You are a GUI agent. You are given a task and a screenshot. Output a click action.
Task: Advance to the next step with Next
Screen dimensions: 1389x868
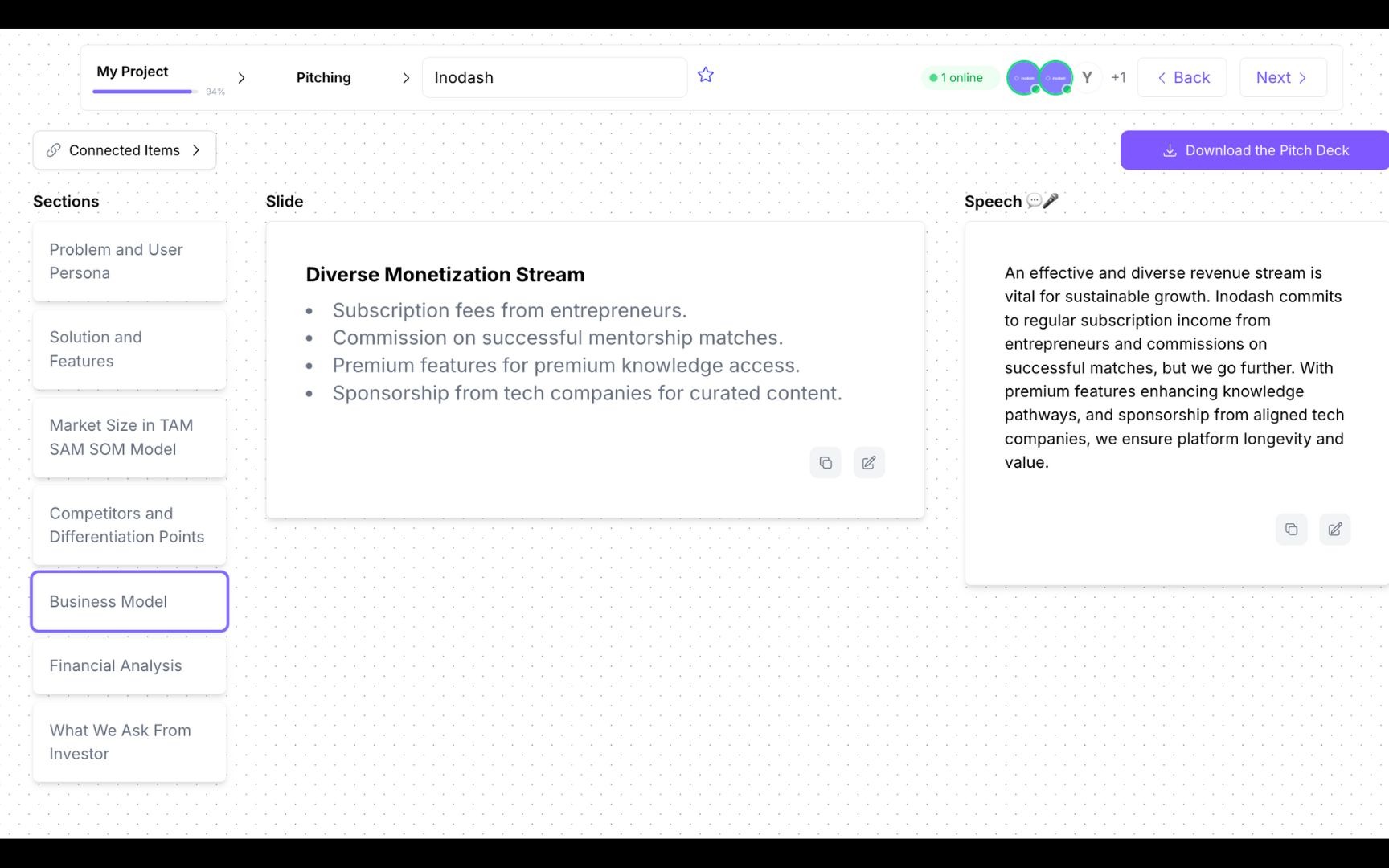click(x=1282, y=77)
